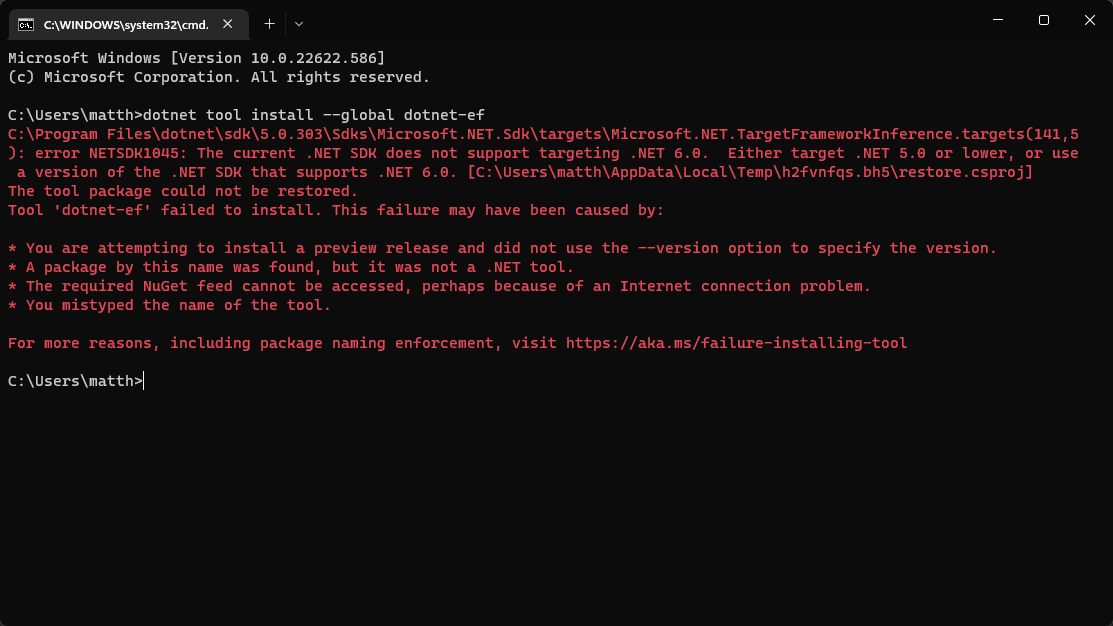The width and height of the screenshot is (1113, 626).
Task: Maximize the terminal window
Action: 1043,20
